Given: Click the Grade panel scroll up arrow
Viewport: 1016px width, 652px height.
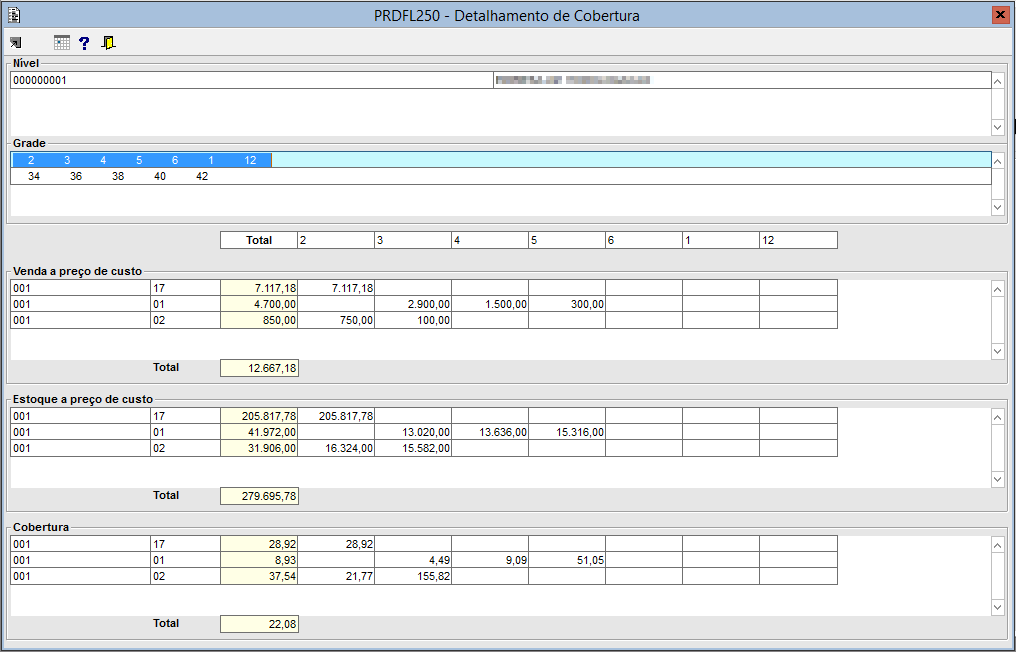Looking at the screenshot, I should coord(998,161).
